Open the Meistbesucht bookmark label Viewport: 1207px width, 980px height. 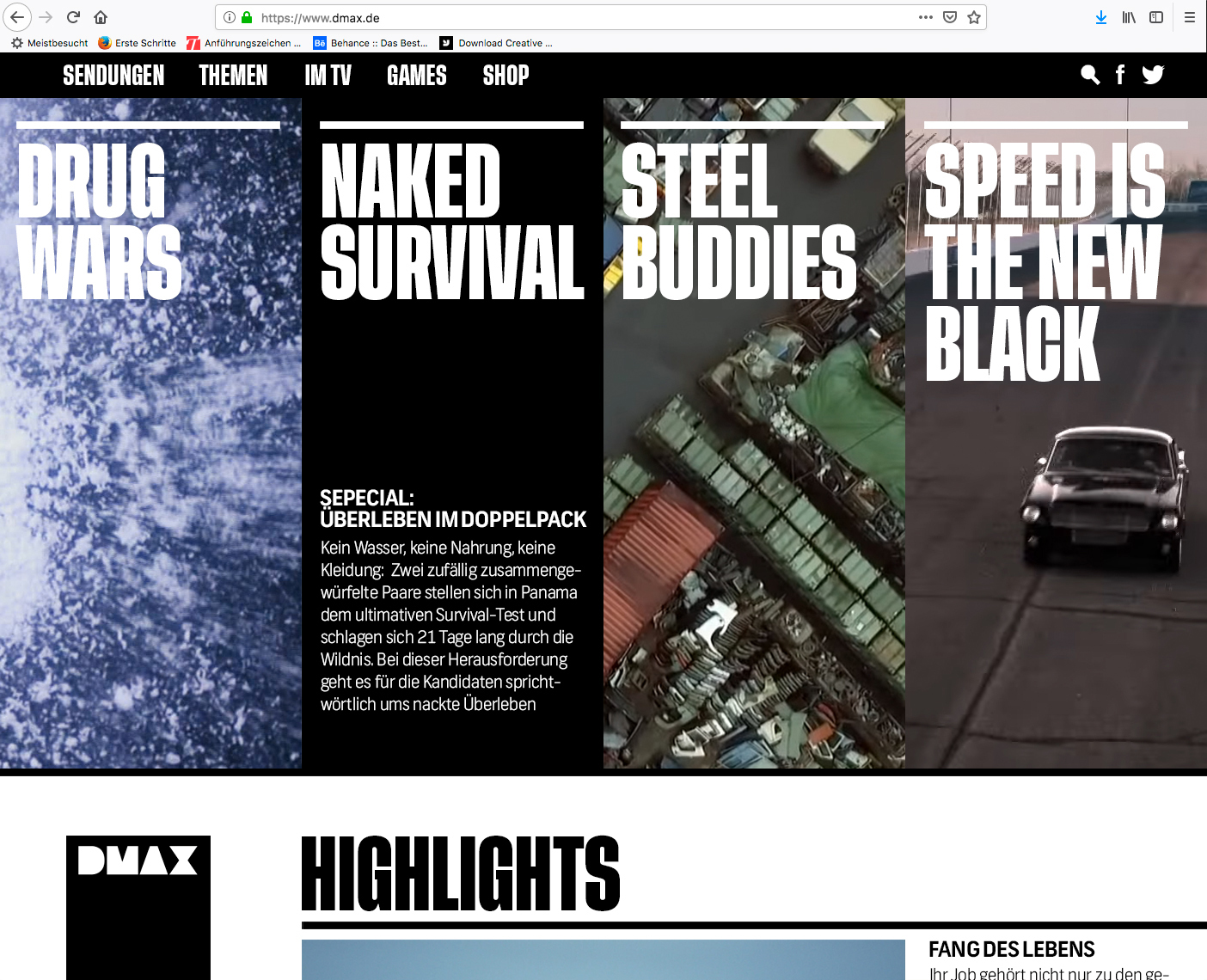click(x=58, y=43)
